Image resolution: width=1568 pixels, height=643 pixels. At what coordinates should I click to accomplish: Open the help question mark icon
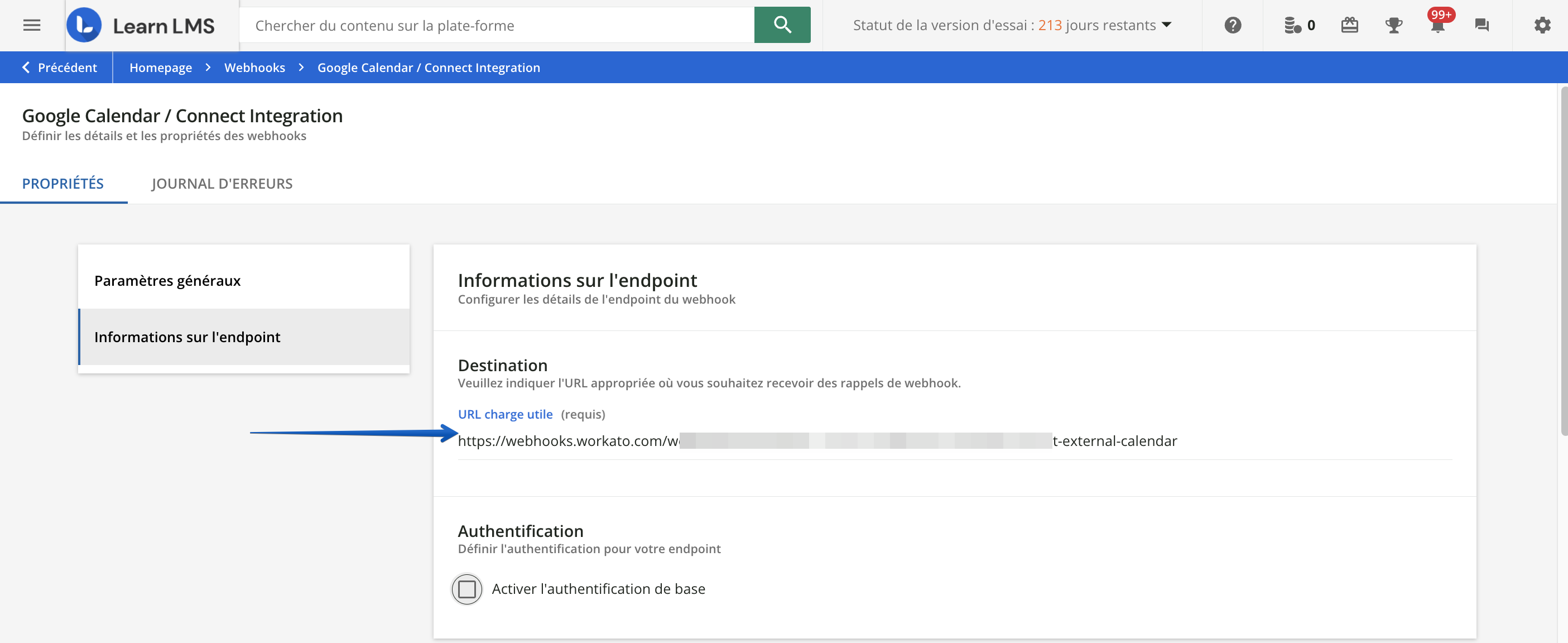pyautogui.click(x=1233, y=25)
